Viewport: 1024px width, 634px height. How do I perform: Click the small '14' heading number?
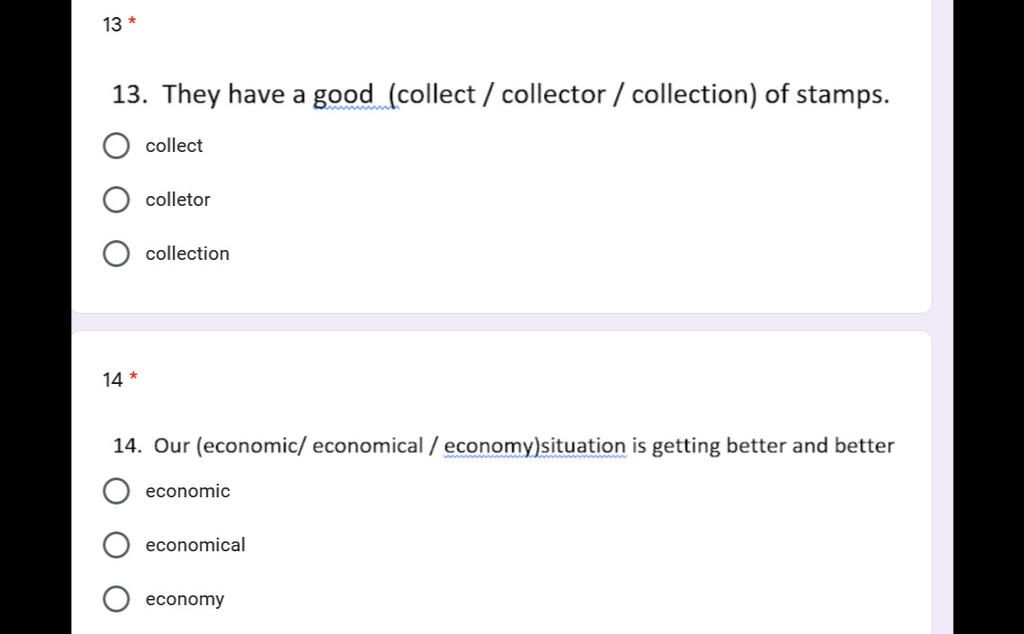click(x=112, y=380)
